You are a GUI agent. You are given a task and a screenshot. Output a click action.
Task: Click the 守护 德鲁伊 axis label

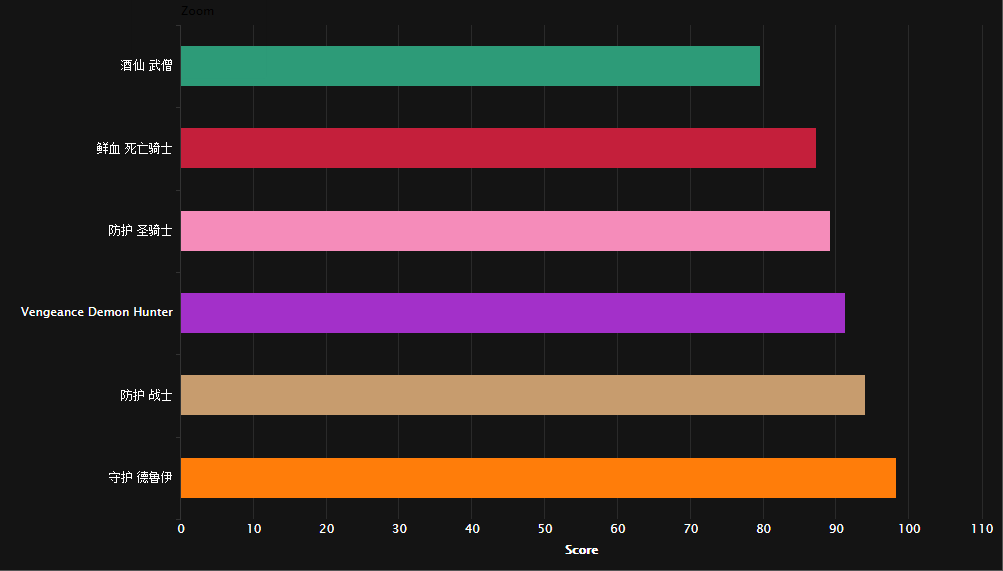(x=140, y=477)
